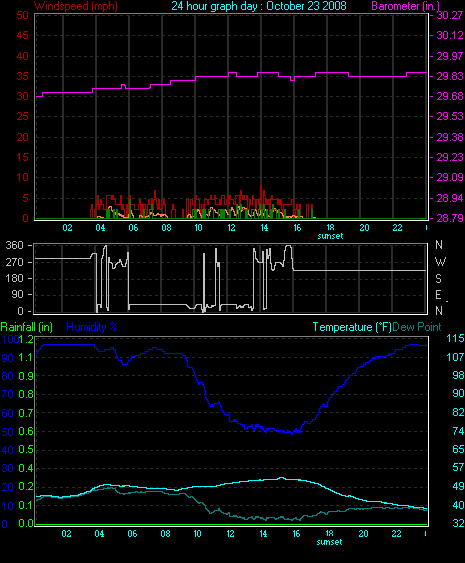Viewport: 465px width, 563px height.
Task: Click the sunset marker under the temperature graph
Action: point(329,542)
